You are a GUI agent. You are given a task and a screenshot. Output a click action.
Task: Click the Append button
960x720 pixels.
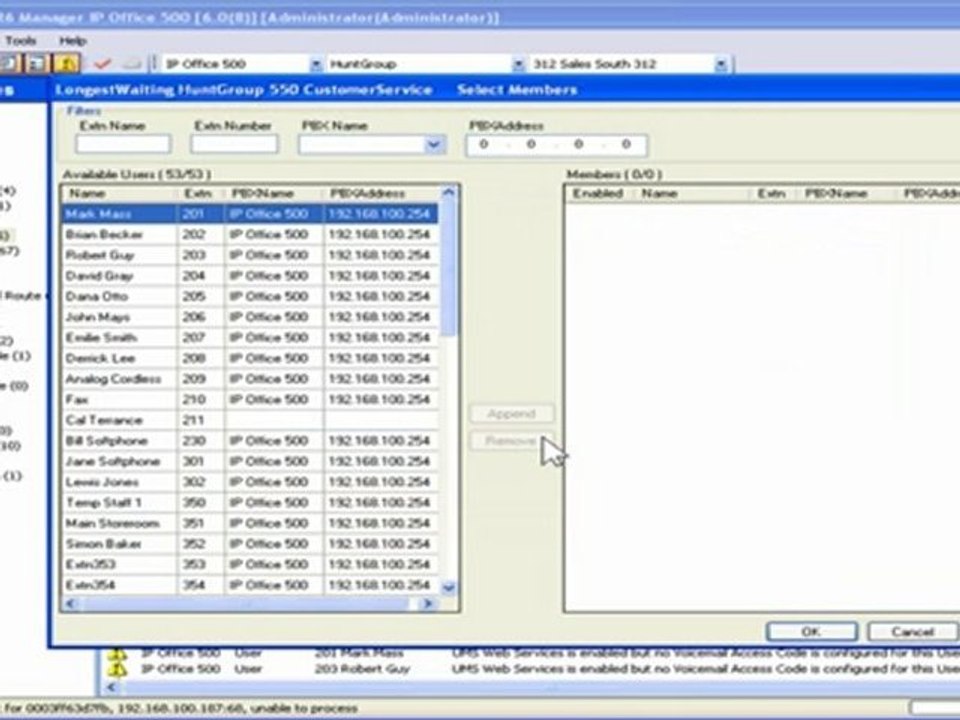click(x=512, y=414)
